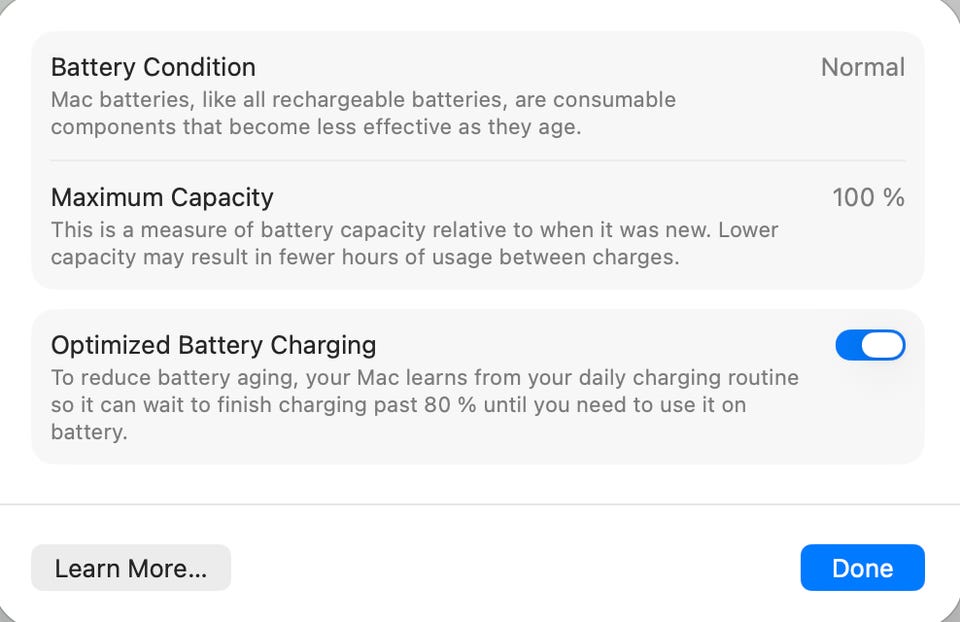Select the Normal battery condition status
The height and width of the screenshot is (622, 960).
click(862, 67)
